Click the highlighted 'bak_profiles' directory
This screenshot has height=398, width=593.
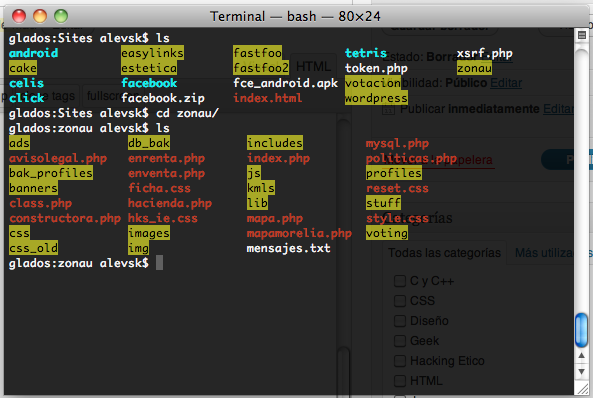(x=51, y=173)
